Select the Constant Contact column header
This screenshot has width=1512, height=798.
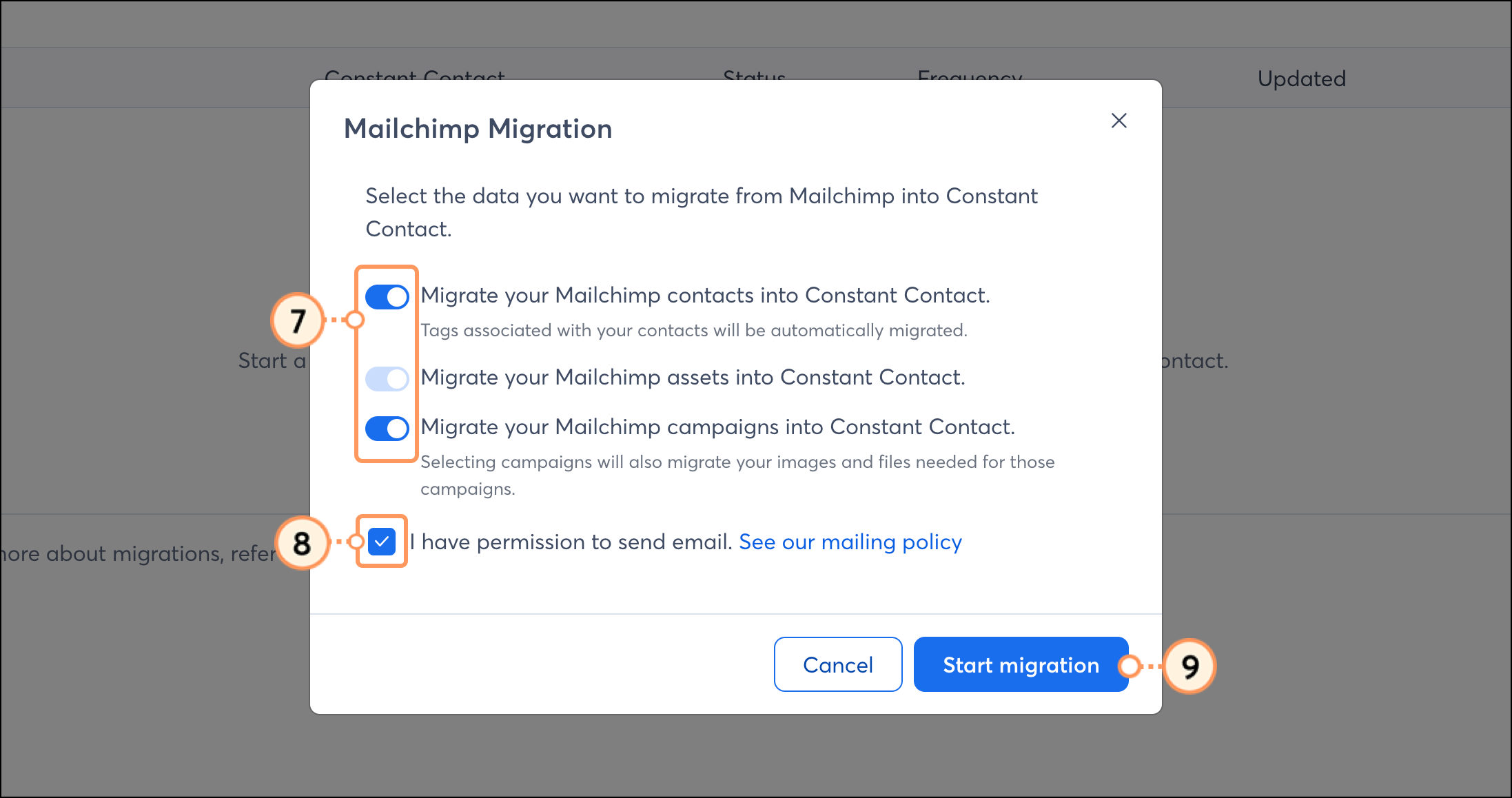[x=416, y=78]
